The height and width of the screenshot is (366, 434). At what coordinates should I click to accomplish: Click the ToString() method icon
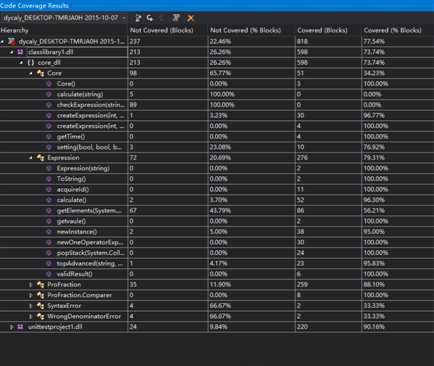[x=49, y=179]
